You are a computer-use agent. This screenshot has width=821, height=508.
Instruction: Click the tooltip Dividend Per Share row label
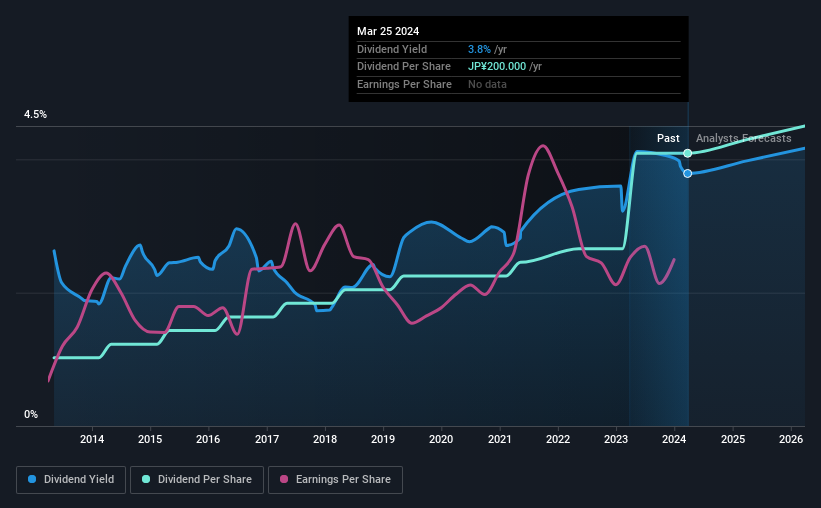point(404,67)
